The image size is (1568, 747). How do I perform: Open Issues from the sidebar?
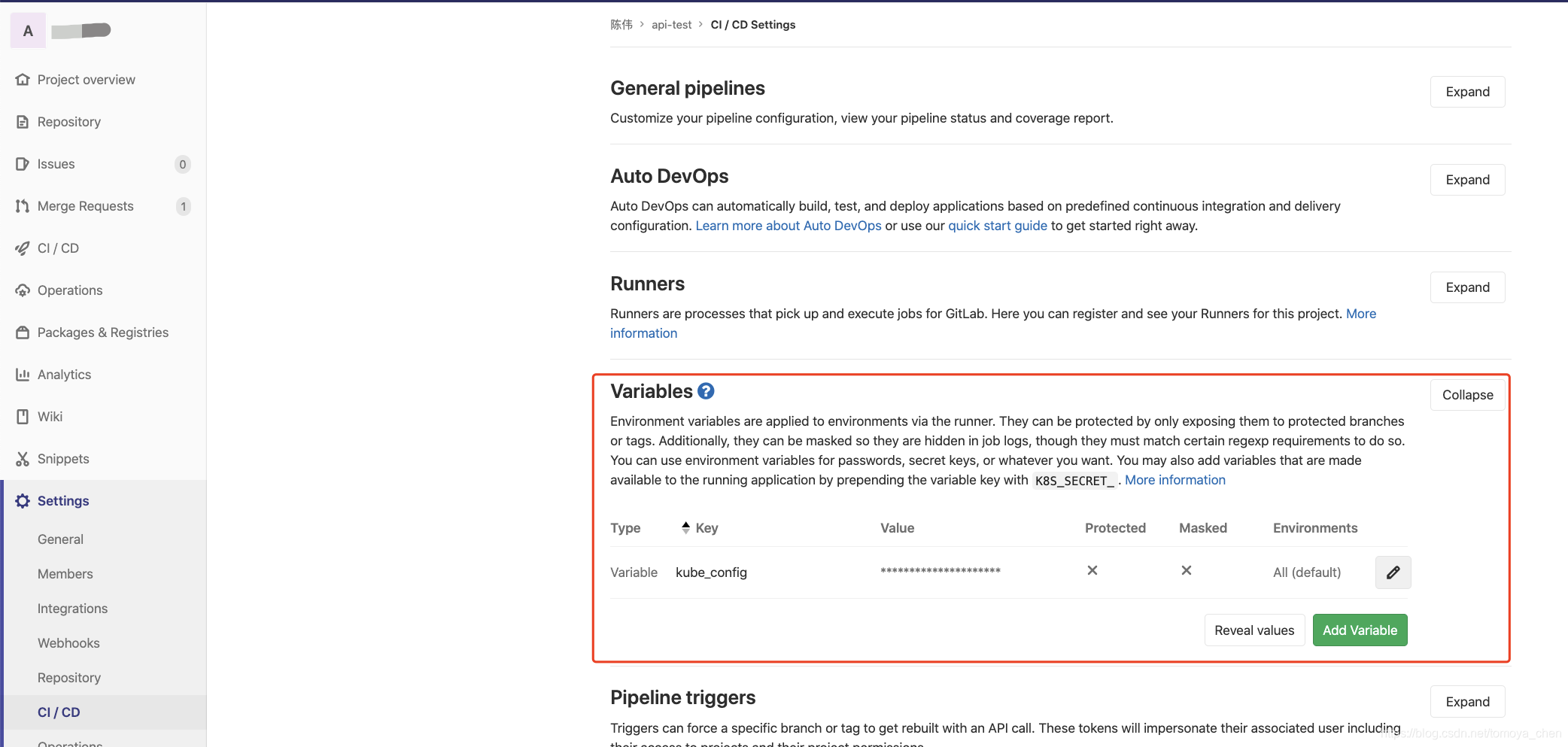click(56, 164)
